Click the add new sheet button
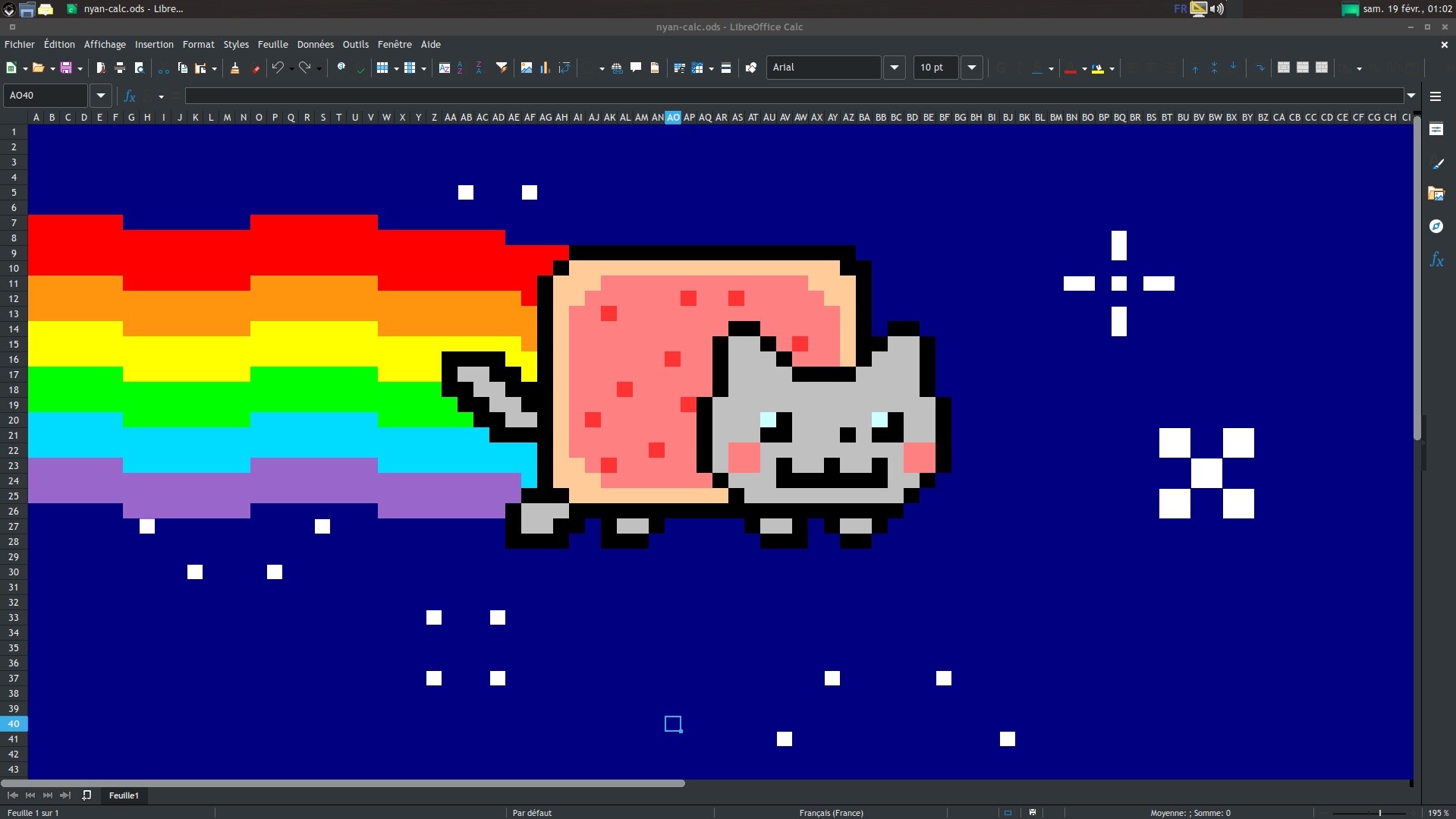1456x819 pixels. (86, 795)
